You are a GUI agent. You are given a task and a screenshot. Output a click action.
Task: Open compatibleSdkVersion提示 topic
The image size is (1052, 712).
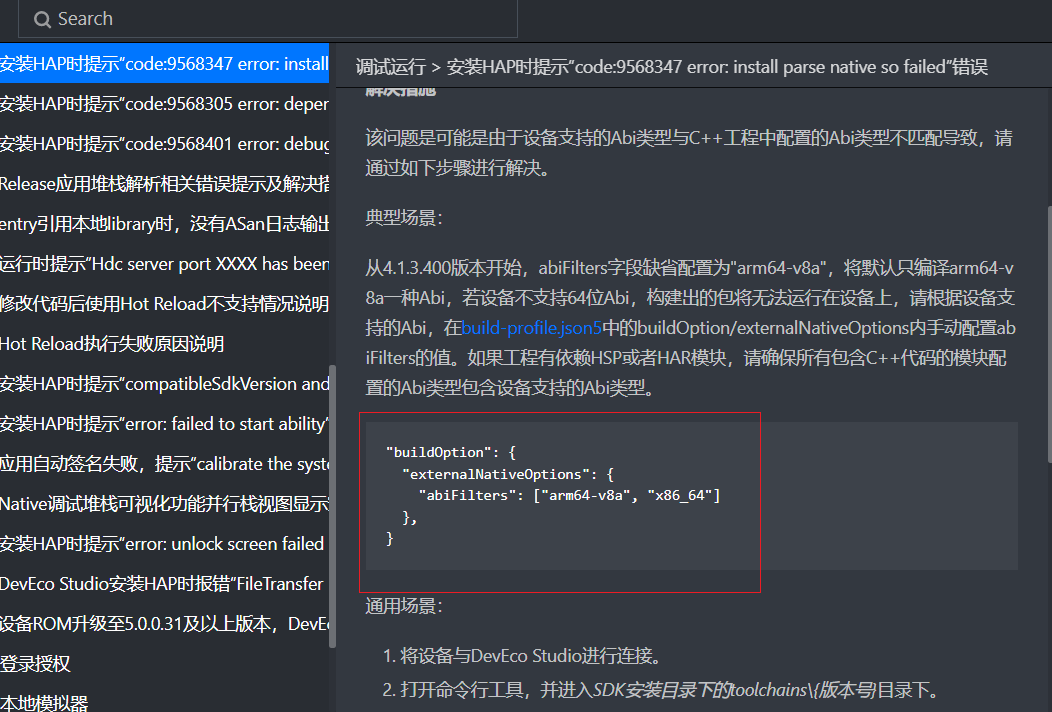click(x=160, y=383)
